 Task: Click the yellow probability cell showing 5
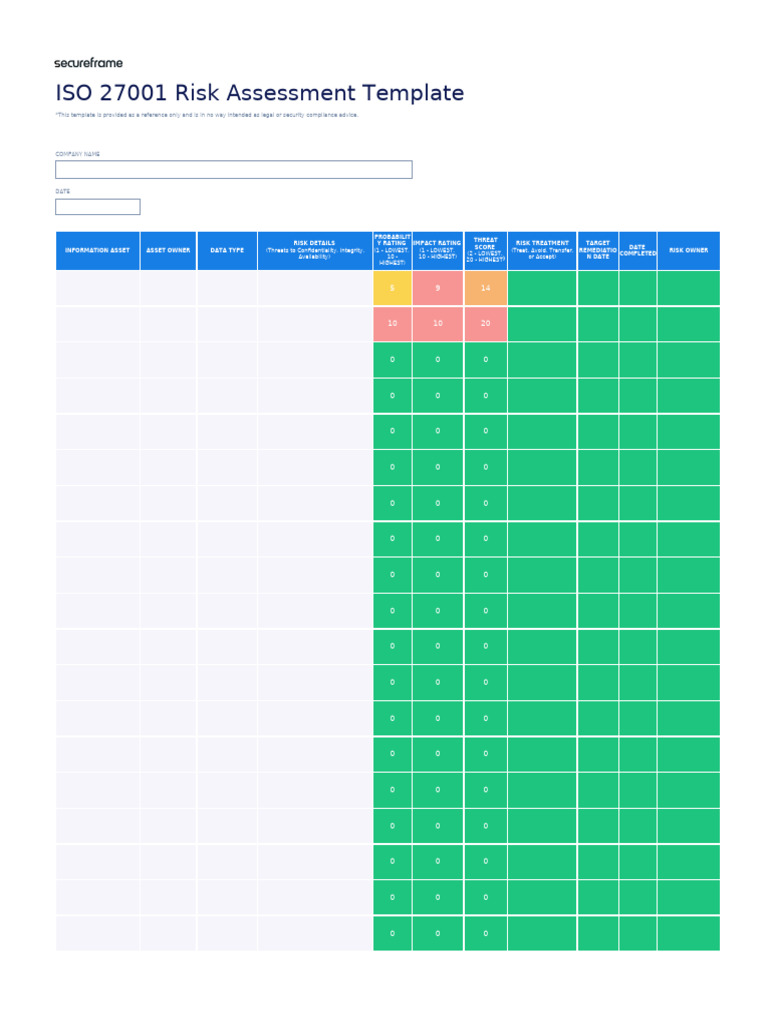pos(392,288)
